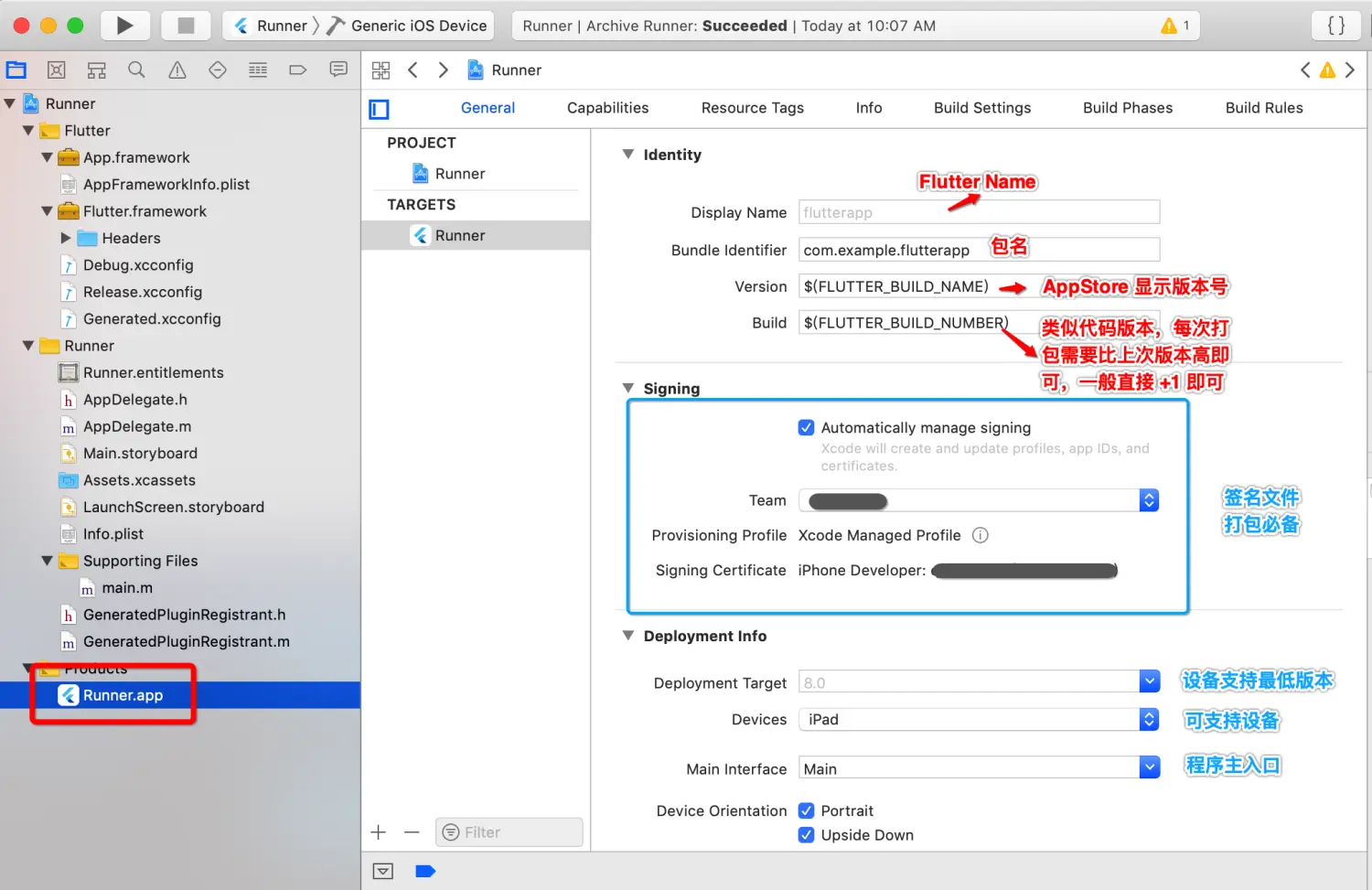
Task: Collapse the Supporting Files group
Action: click(47, 561)
